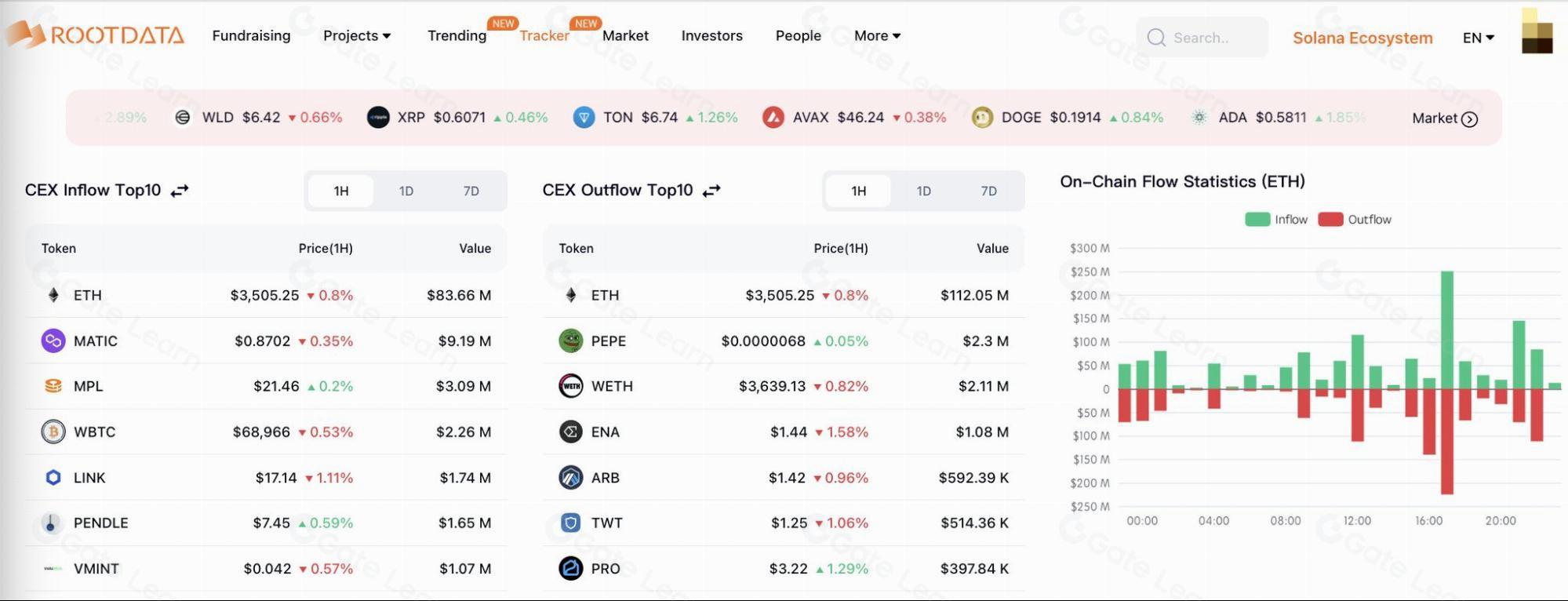The image size is (1568, 601).
Task: Select 1H period for CEX Inflow
Action: tap(341, 191)
